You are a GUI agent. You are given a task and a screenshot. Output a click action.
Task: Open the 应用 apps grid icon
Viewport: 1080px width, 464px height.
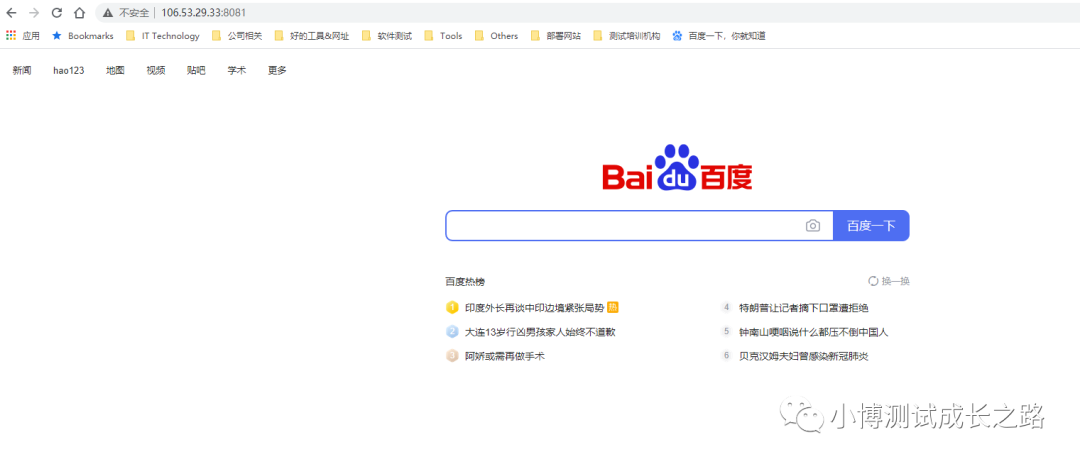click(x=11, y=36)
